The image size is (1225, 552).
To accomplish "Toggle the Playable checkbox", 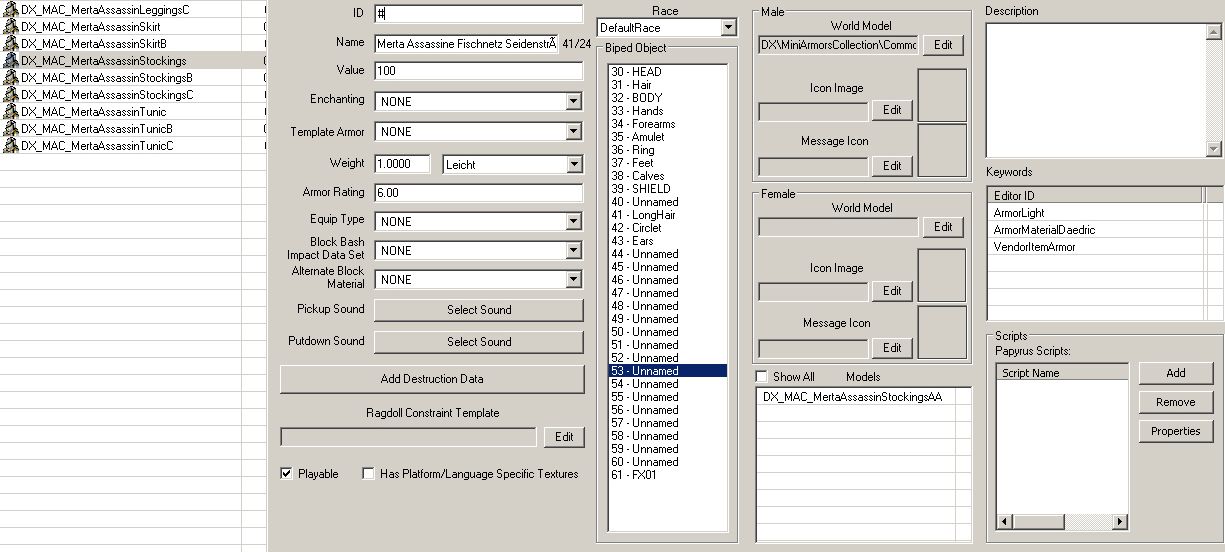I will 287,474.
